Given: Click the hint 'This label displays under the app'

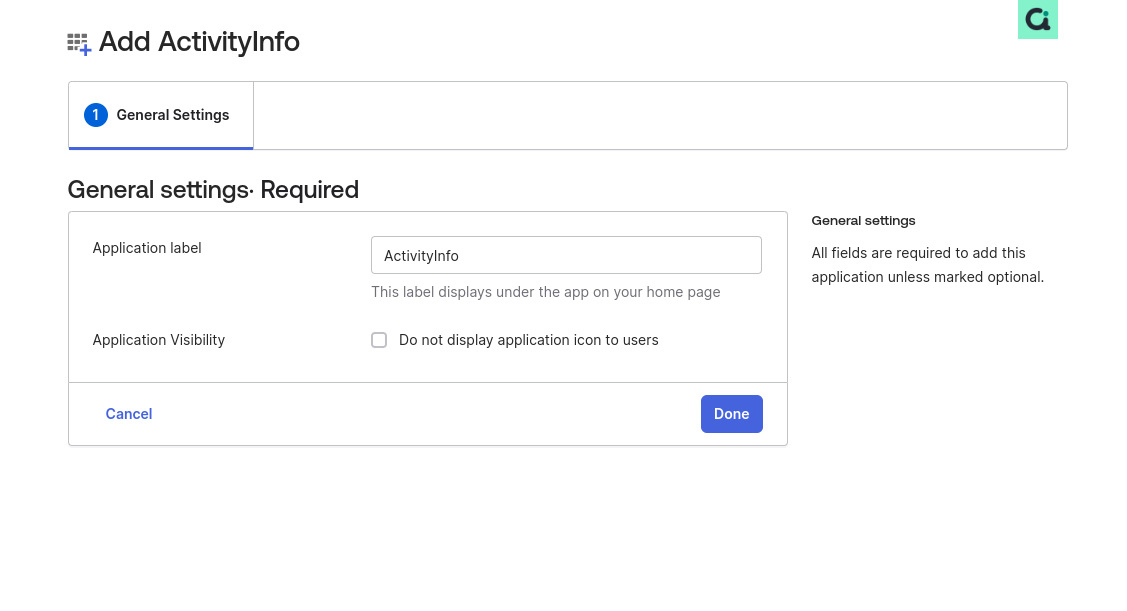Looking at the screenshot, I should 546,292.
